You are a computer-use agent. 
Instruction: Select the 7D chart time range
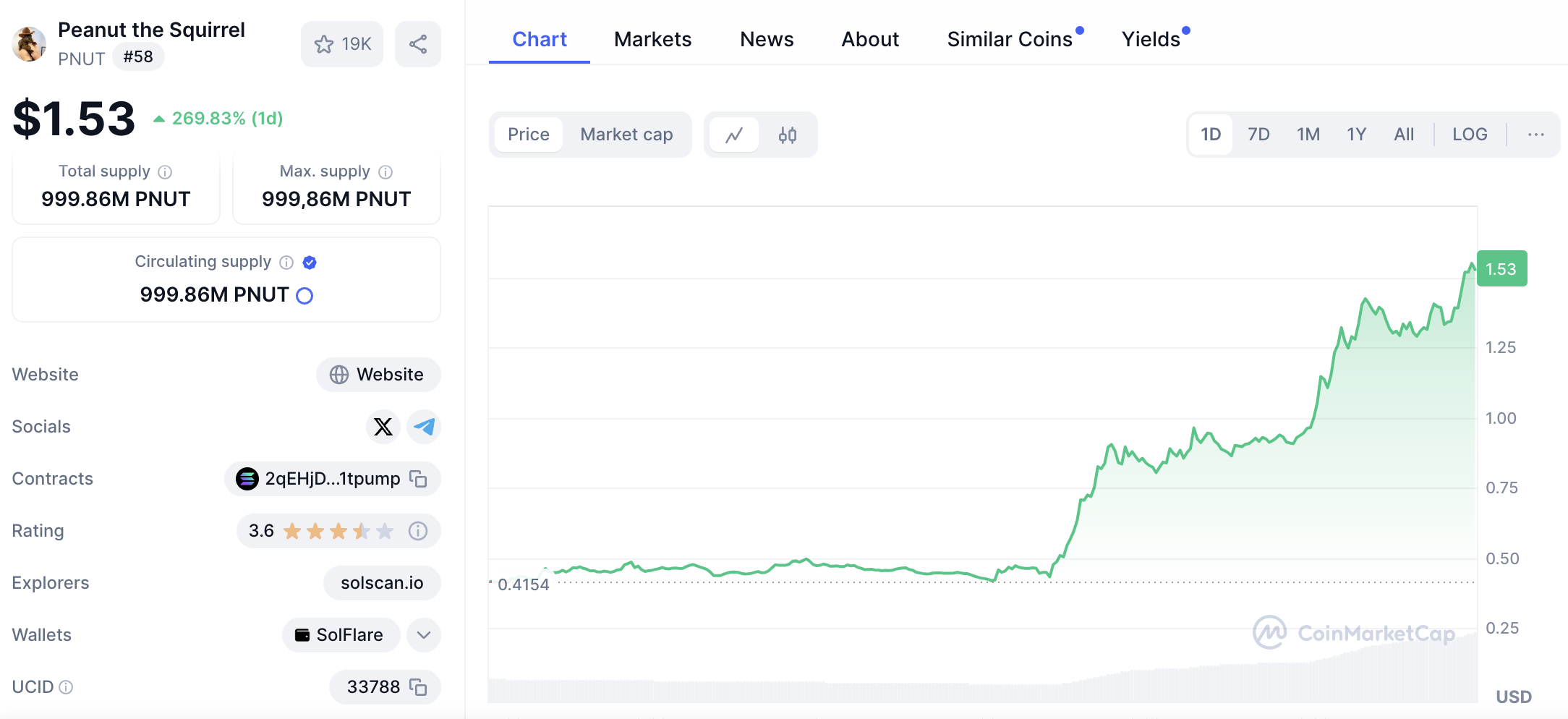[x=1258, y=135]
